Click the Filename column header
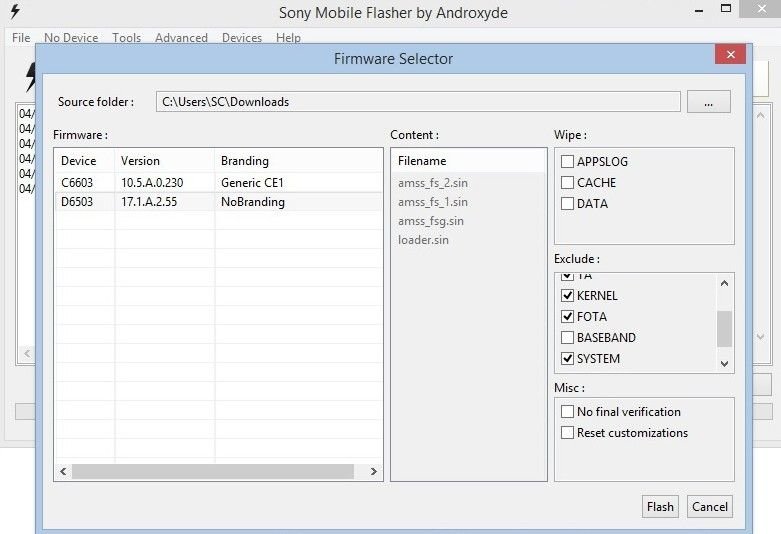Viewport: 781px width, 534px height. point(468,161)
